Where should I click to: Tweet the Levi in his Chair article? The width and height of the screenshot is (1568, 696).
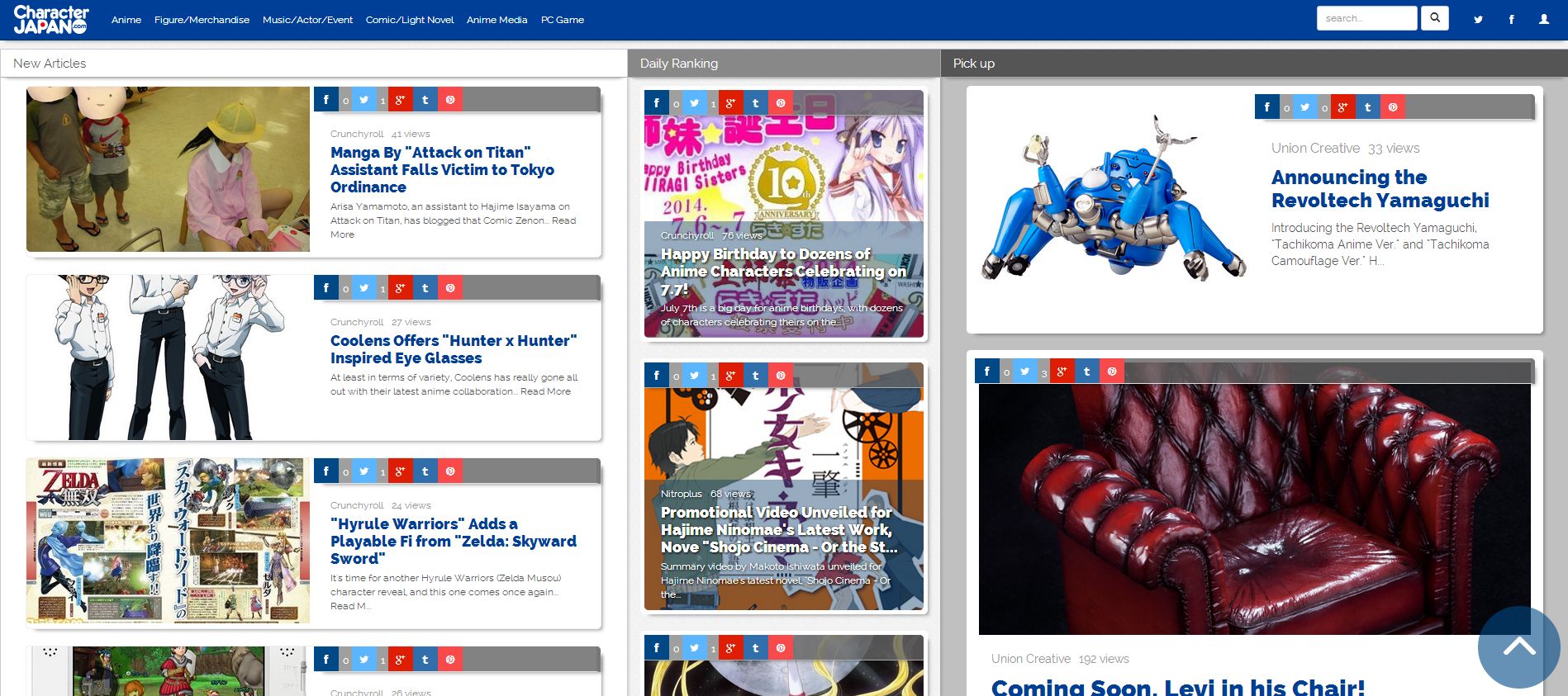[x=1024, y=372]
